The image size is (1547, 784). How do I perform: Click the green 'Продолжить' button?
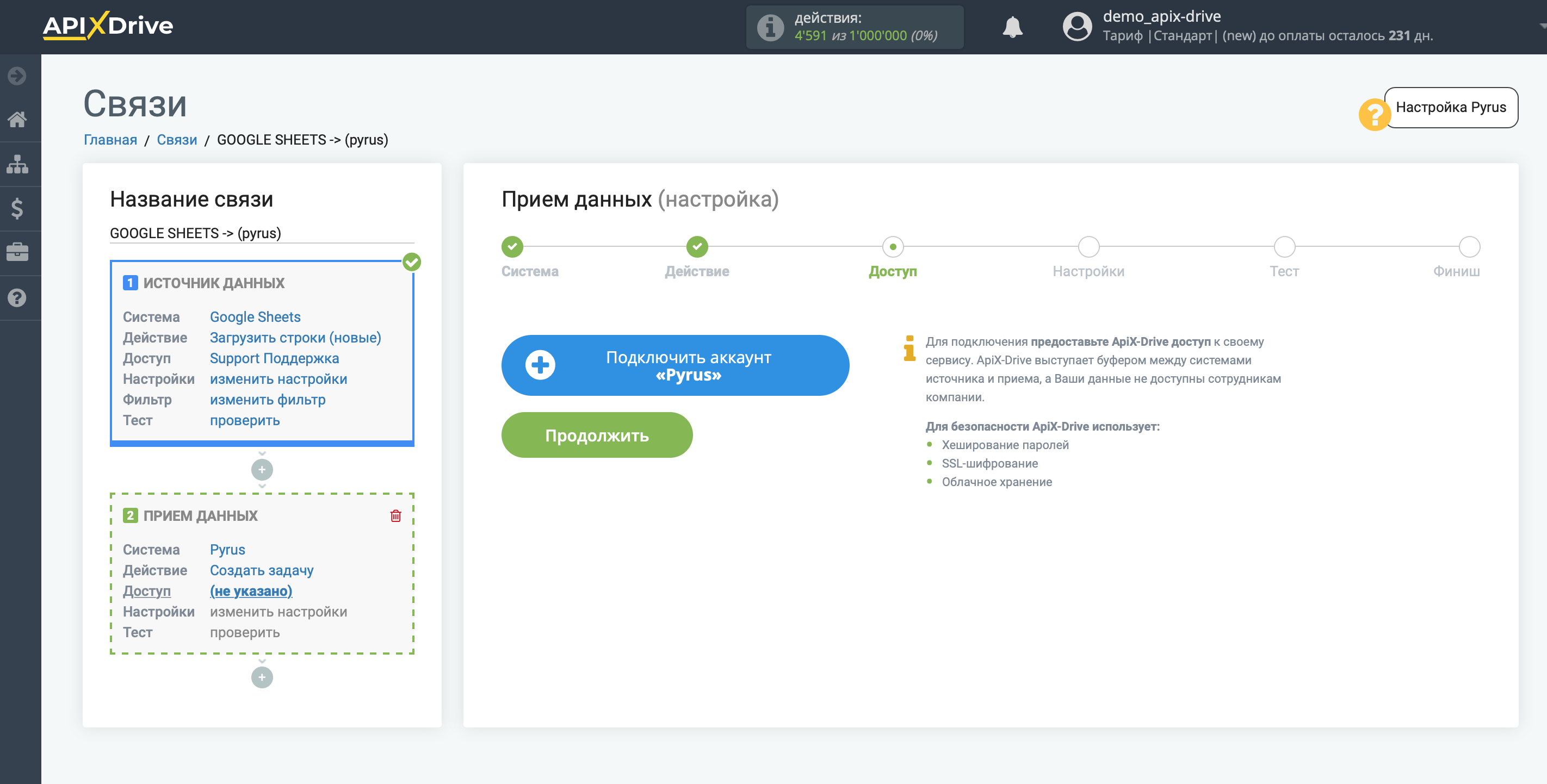point(596,435)
